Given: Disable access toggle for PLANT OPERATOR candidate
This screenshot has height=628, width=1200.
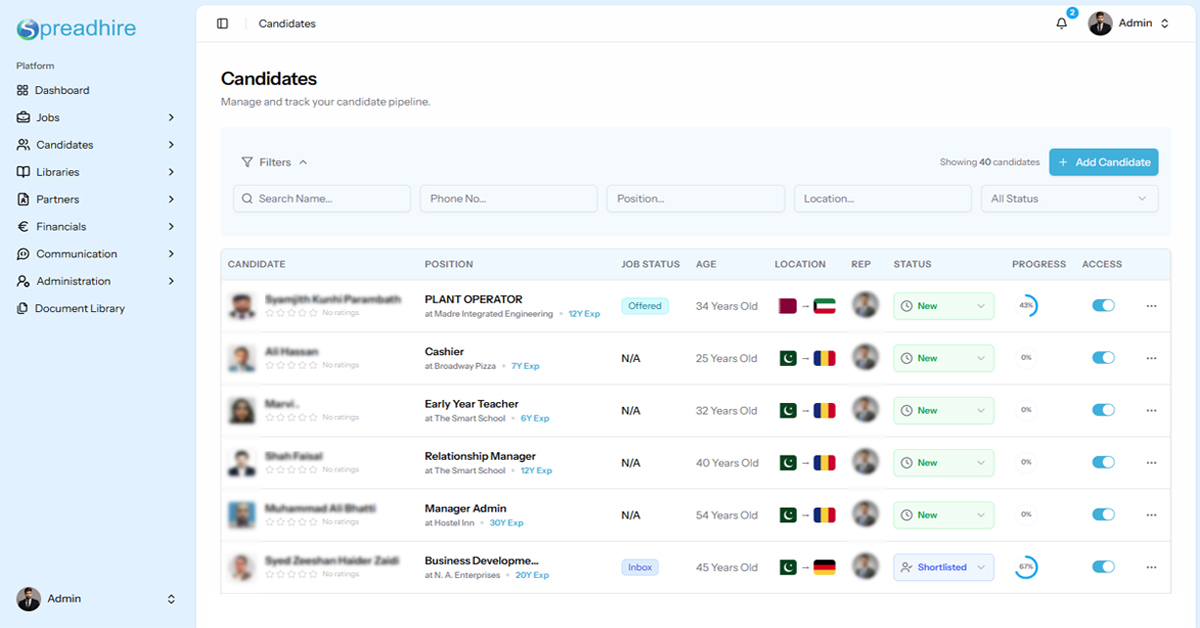Looking at the screenshot, I should tap(1103, 306).
